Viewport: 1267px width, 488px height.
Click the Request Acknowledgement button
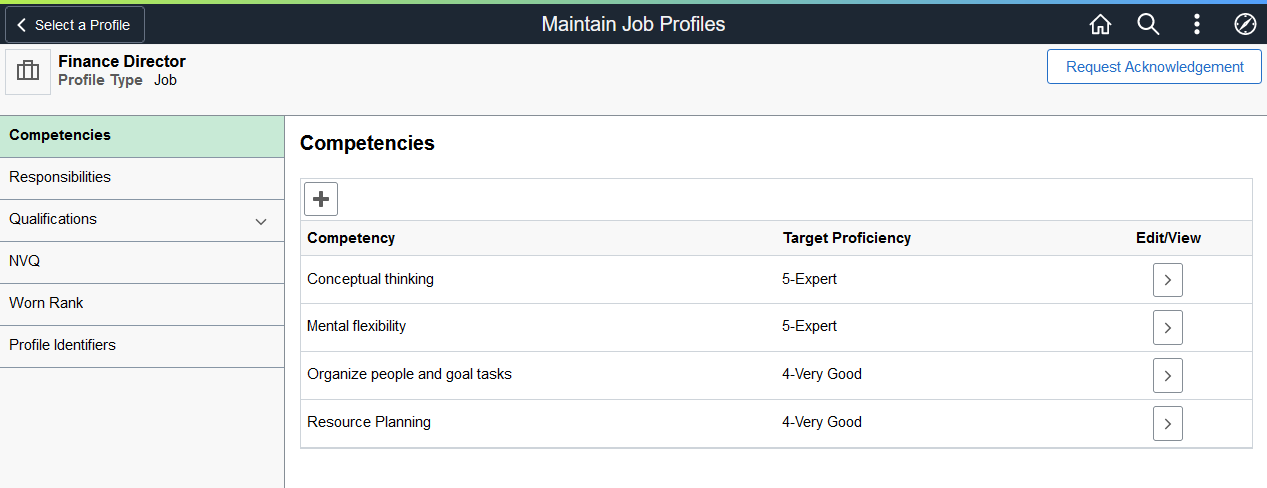1154,67
